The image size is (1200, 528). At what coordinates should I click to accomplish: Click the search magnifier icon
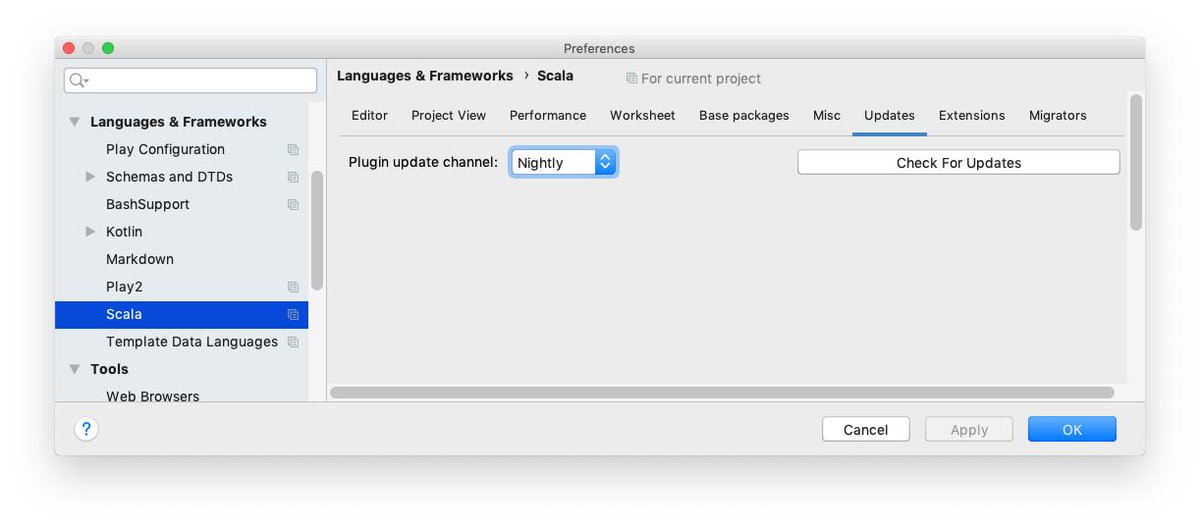tap(78, 80)
